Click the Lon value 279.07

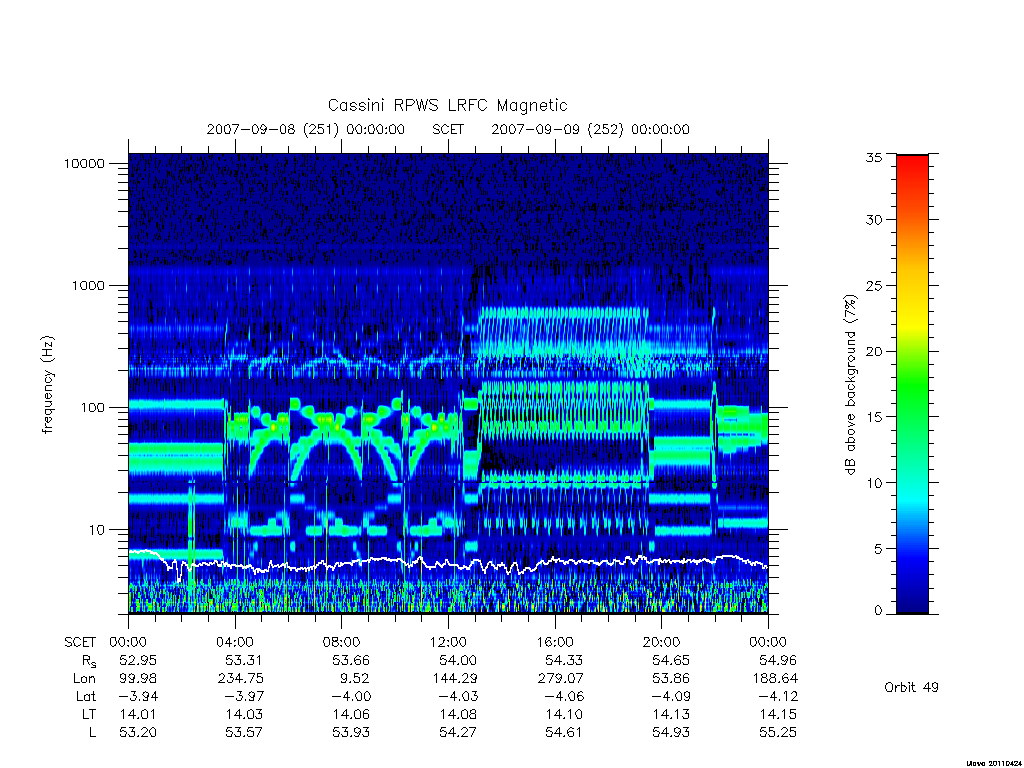click(x=560, y=679)
